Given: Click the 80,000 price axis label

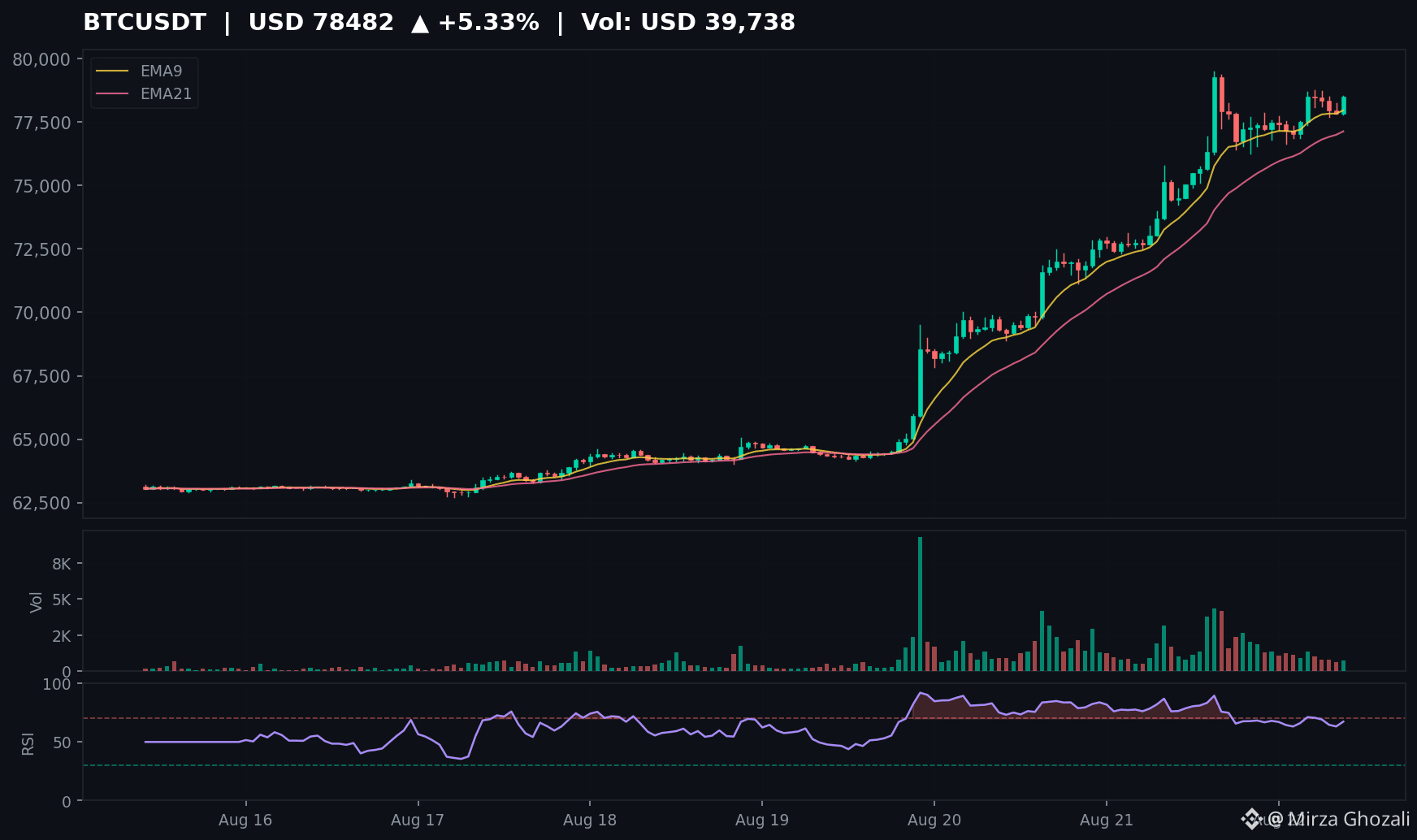Looking at the screenshot, I should [x=41, y=59].
